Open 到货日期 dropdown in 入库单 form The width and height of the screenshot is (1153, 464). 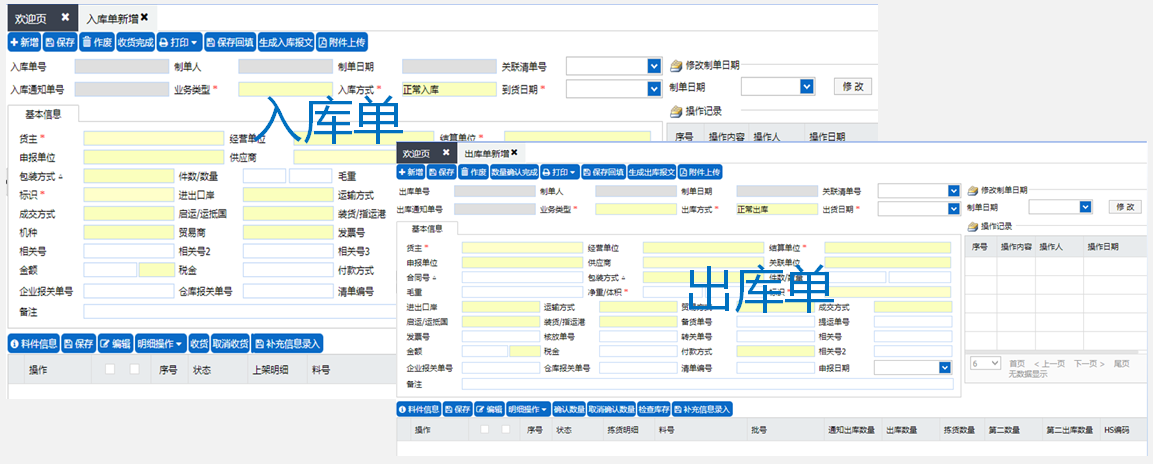pos(654,88)
